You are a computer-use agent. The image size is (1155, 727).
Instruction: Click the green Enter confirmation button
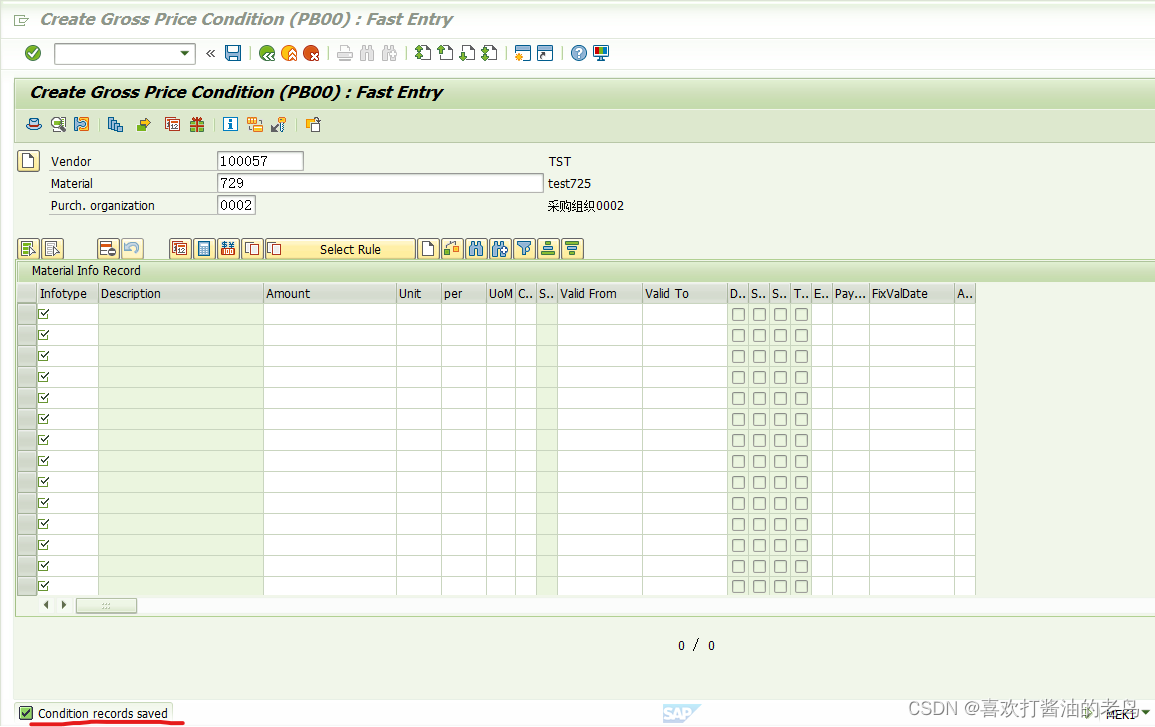tap(31, 53)
